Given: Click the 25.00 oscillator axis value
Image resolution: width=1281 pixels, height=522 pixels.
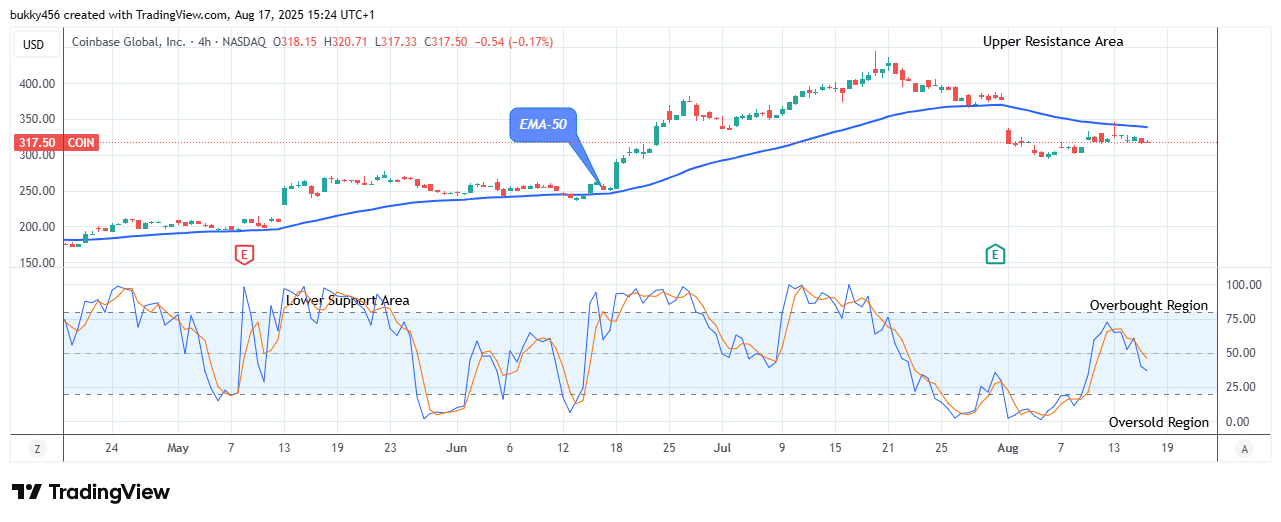Looking at the screenshot, I should pos(1243,387).
